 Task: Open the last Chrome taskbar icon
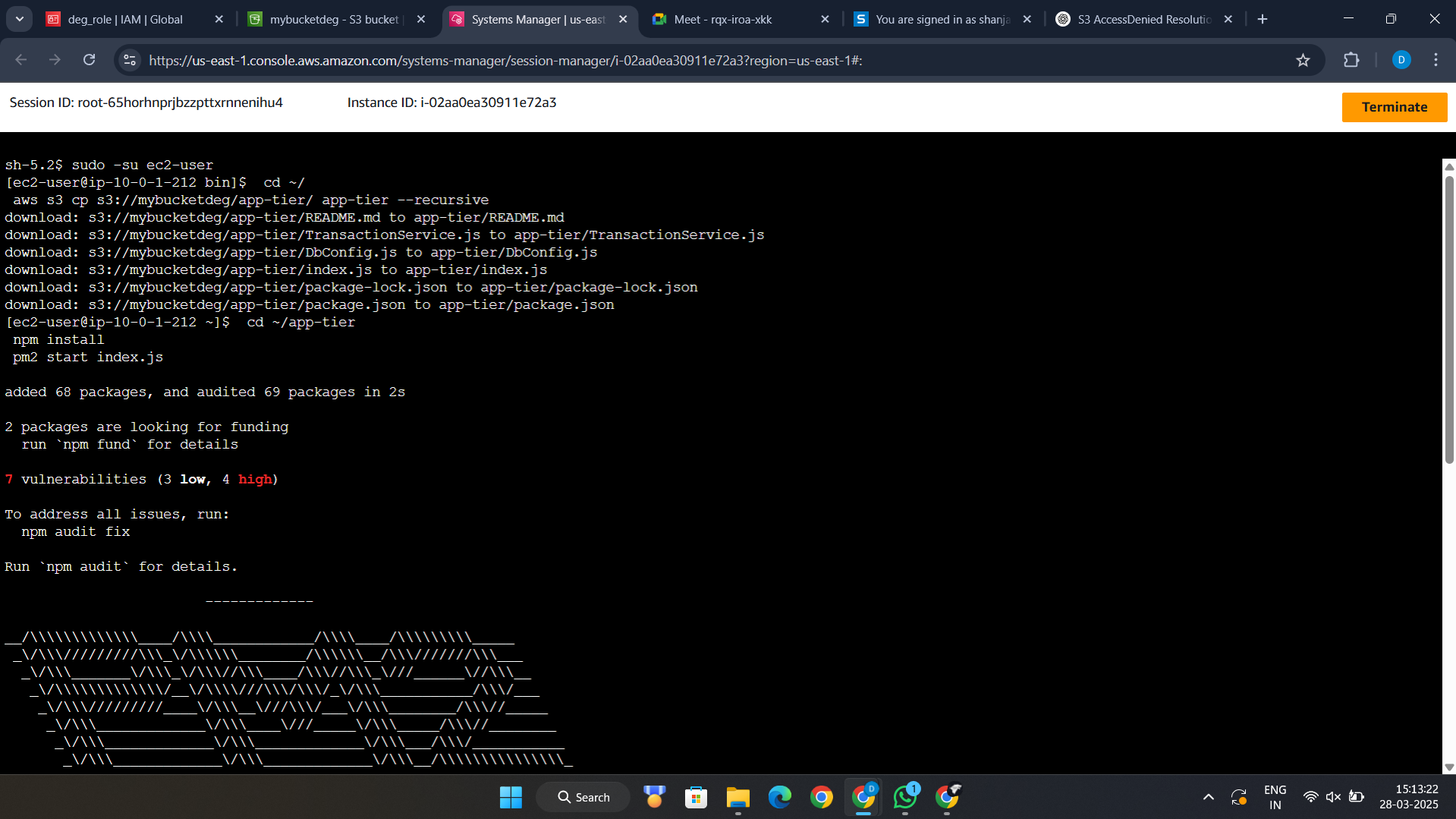(x=947, y=797)
